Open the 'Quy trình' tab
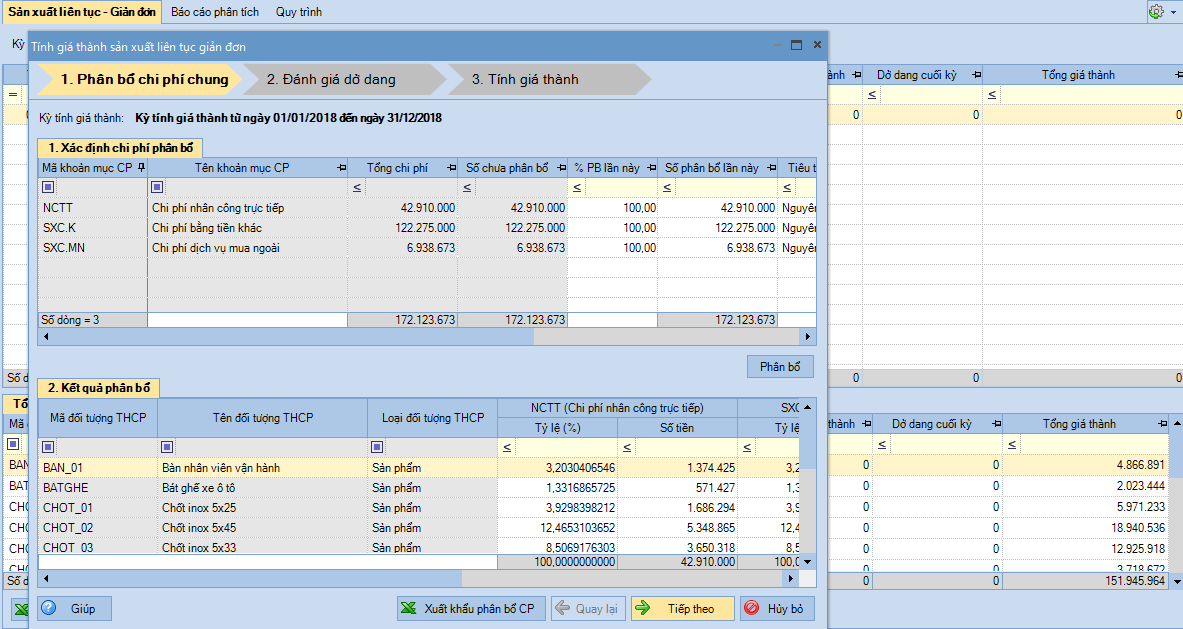The image size is (1183, 629). [x=299, y=12]
